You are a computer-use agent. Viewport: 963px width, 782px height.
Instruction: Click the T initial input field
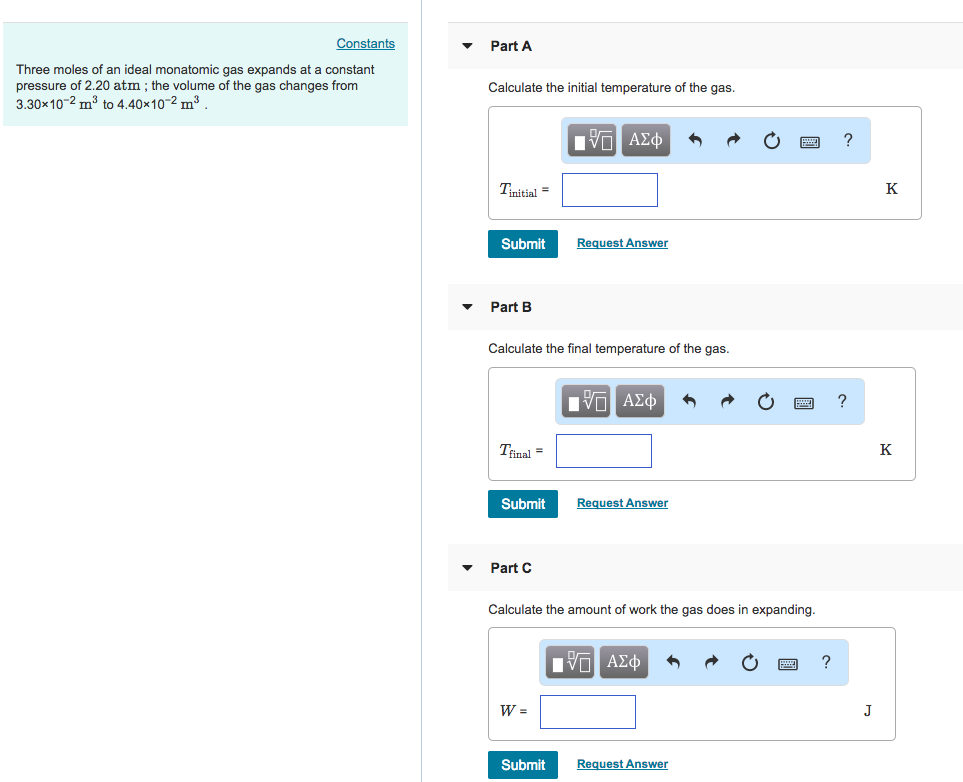(610, 190)
